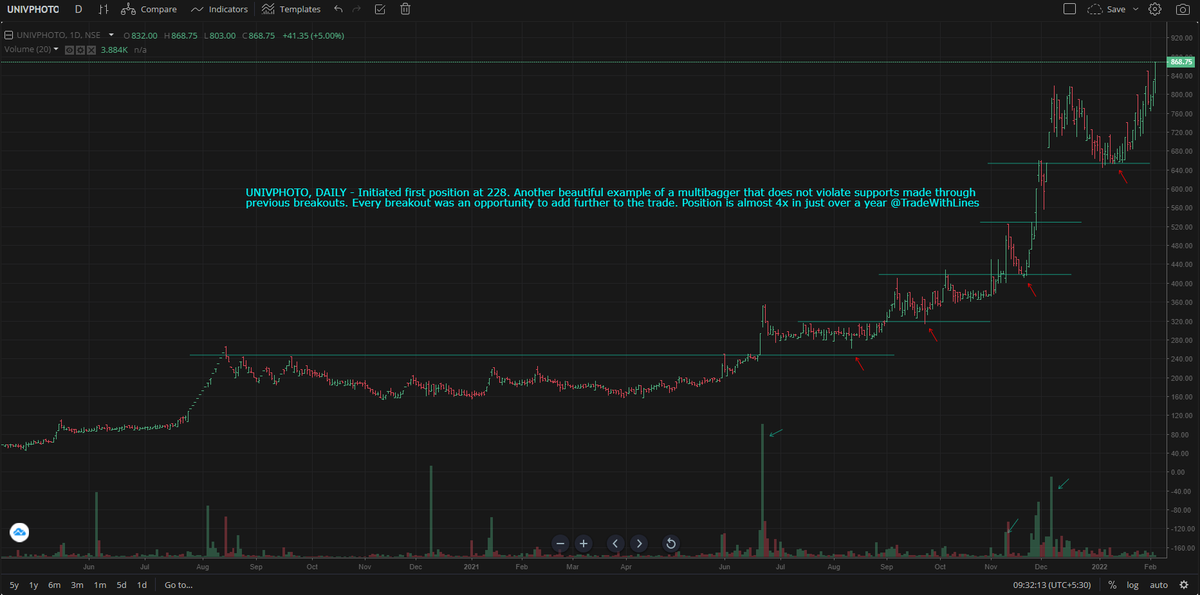Collapse the UNIVPHOTO legend with minus icon
This screenshot has height=595, width=1200.
pyautogui.click(x=8, y=34)
